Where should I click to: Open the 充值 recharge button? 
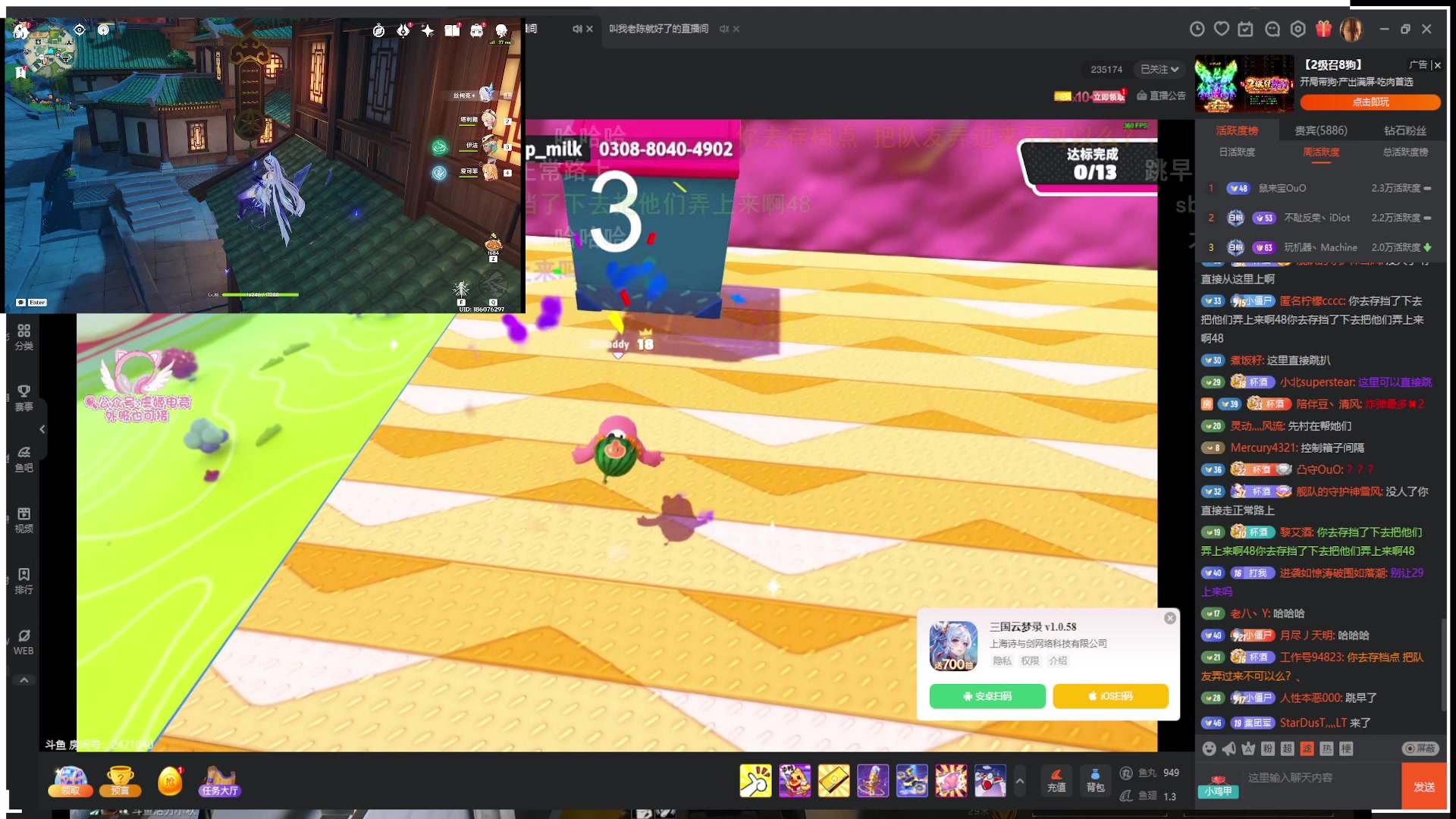point(1056,780)
